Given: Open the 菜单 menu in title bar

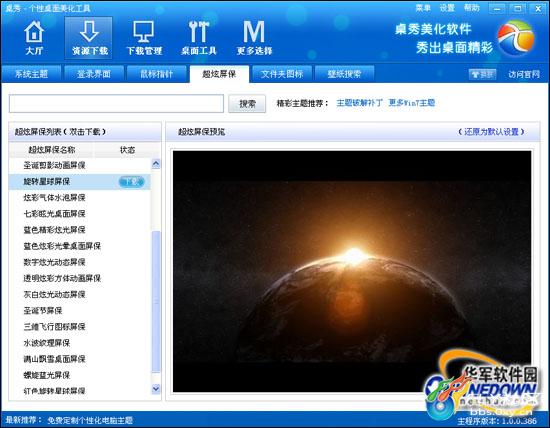Looking at the screenshot, I should click(x=423, y=8).
